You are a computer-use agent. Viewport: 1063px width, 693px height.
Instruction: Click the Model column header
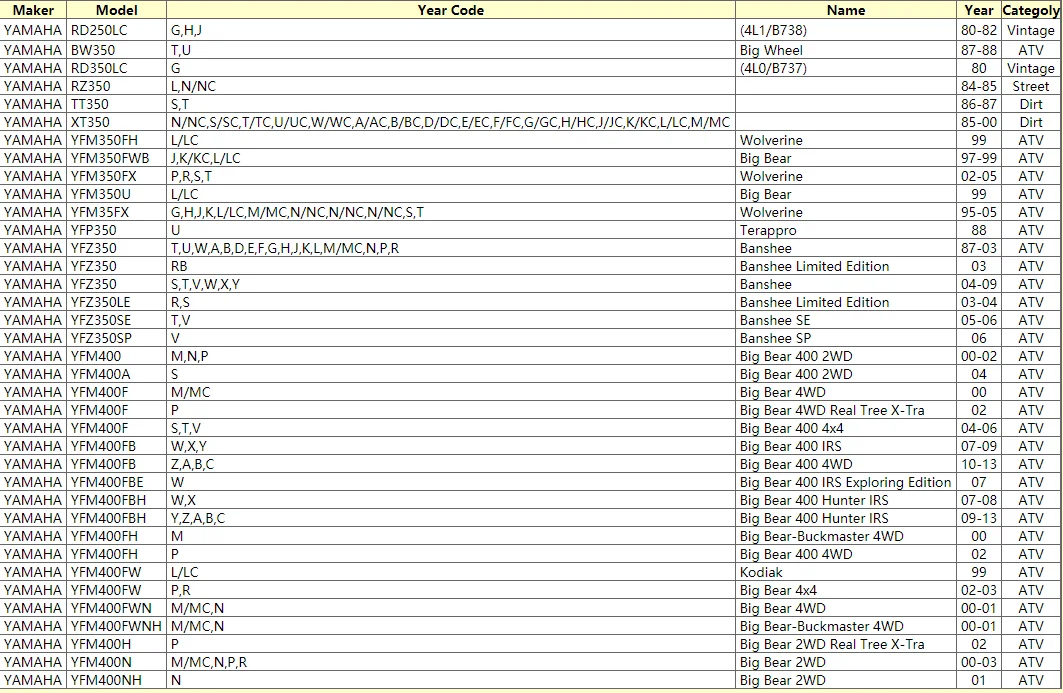[x=117, y=10]
